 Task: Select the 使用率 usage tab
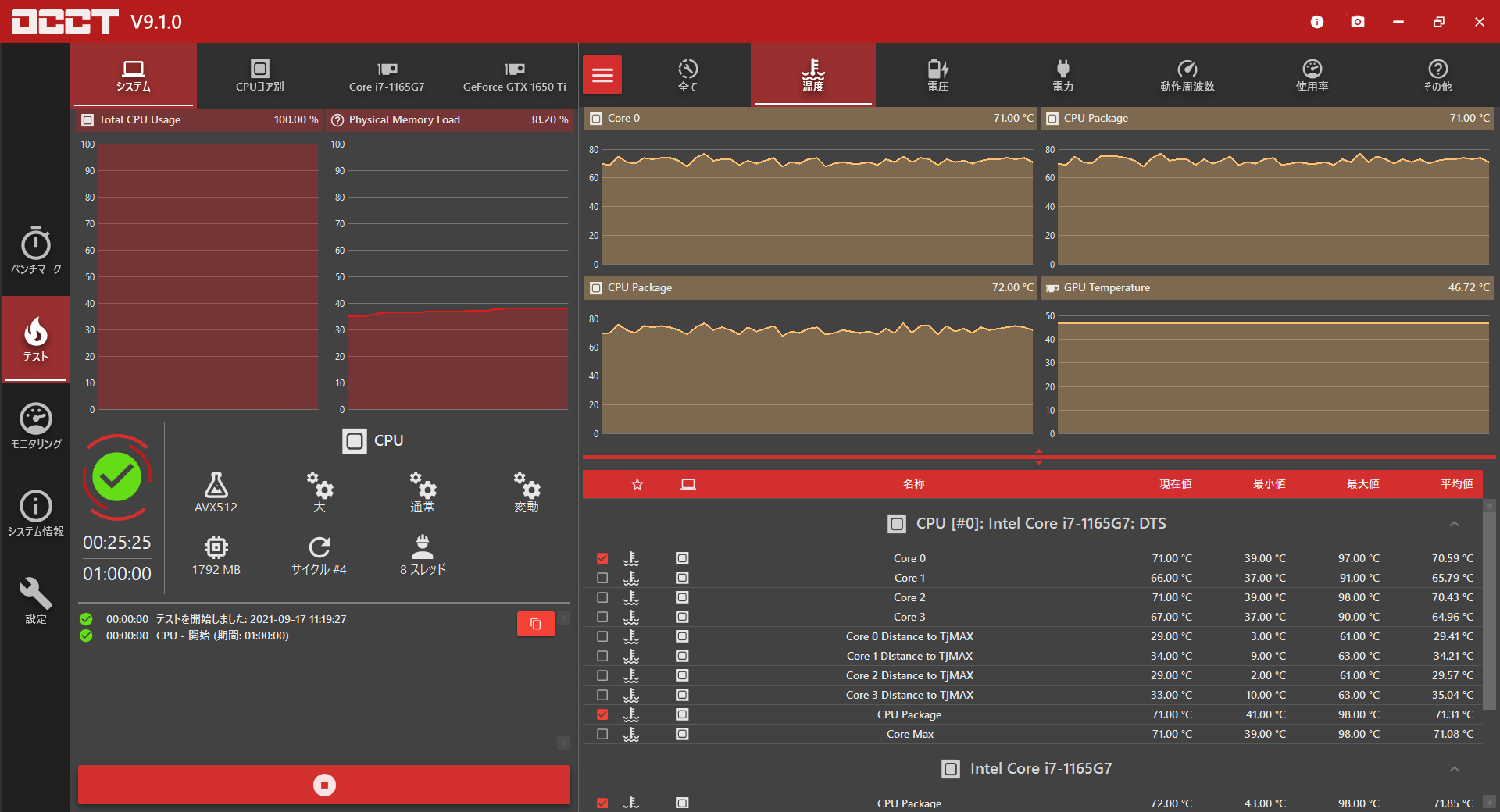(x=1312, y=75)
